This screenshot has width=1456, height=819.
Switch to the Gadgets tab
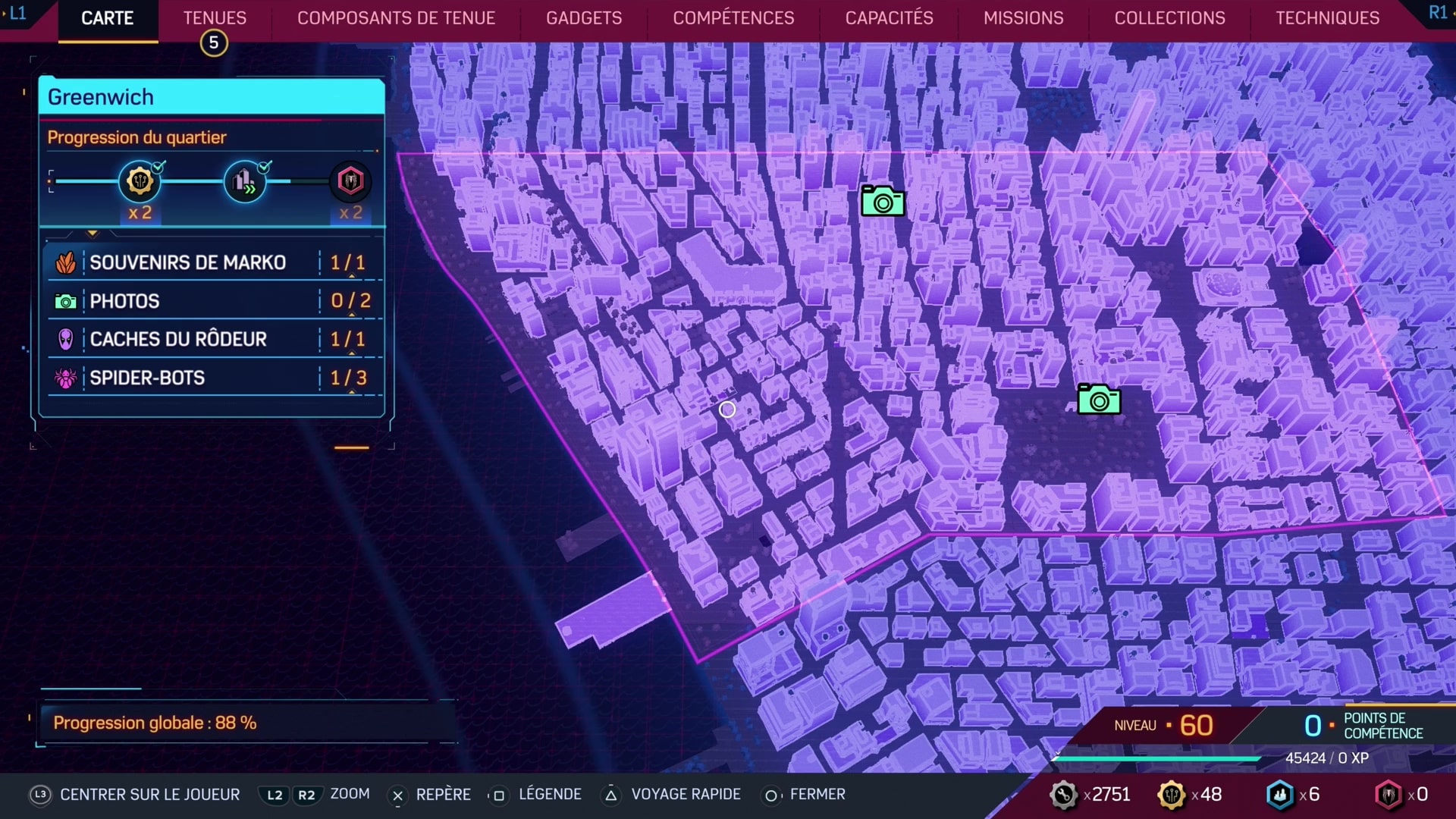click(x=584, y=18)
